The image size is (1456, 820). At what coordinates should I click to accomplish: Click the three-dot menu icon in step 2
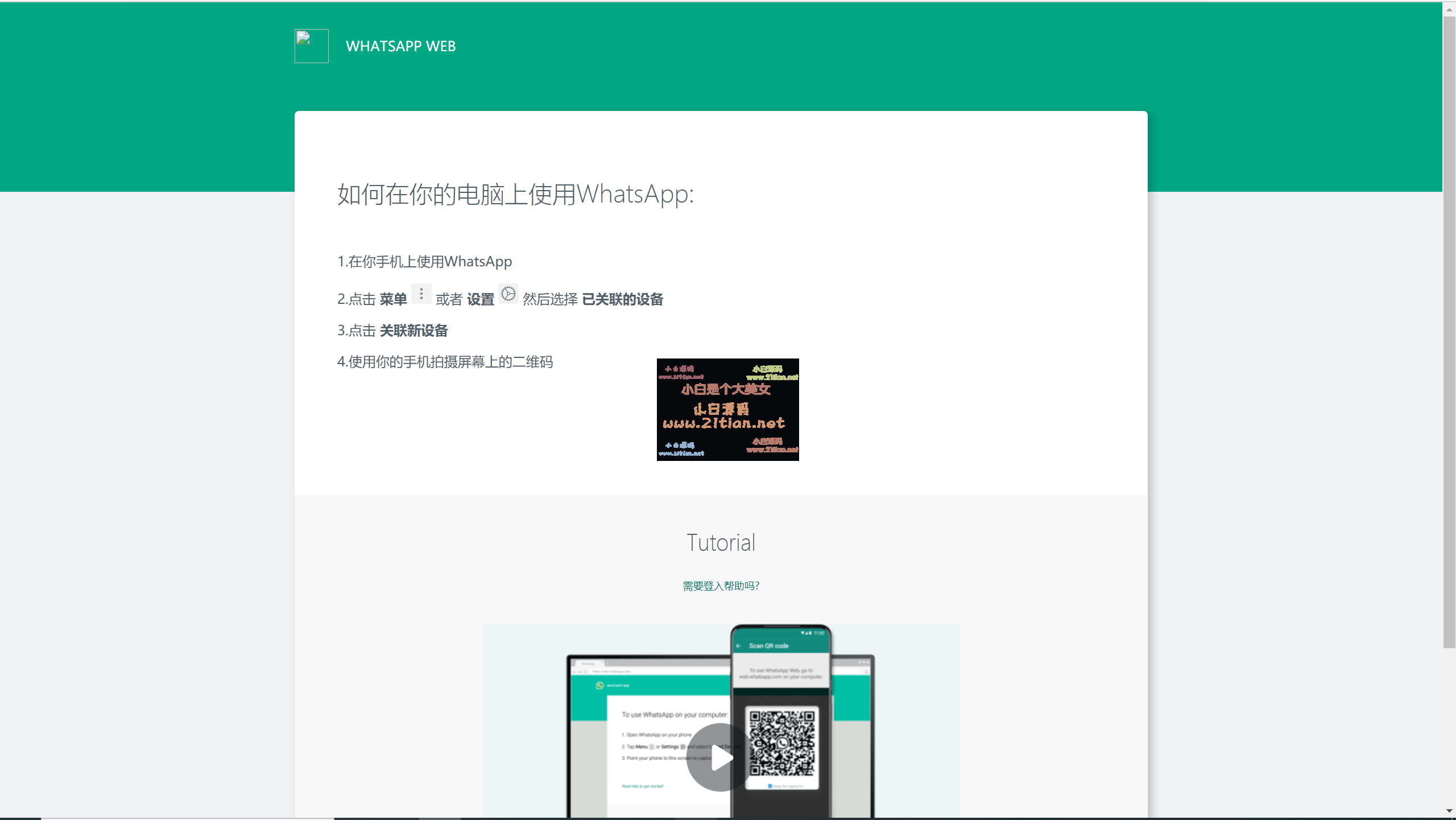coord(421,294)
